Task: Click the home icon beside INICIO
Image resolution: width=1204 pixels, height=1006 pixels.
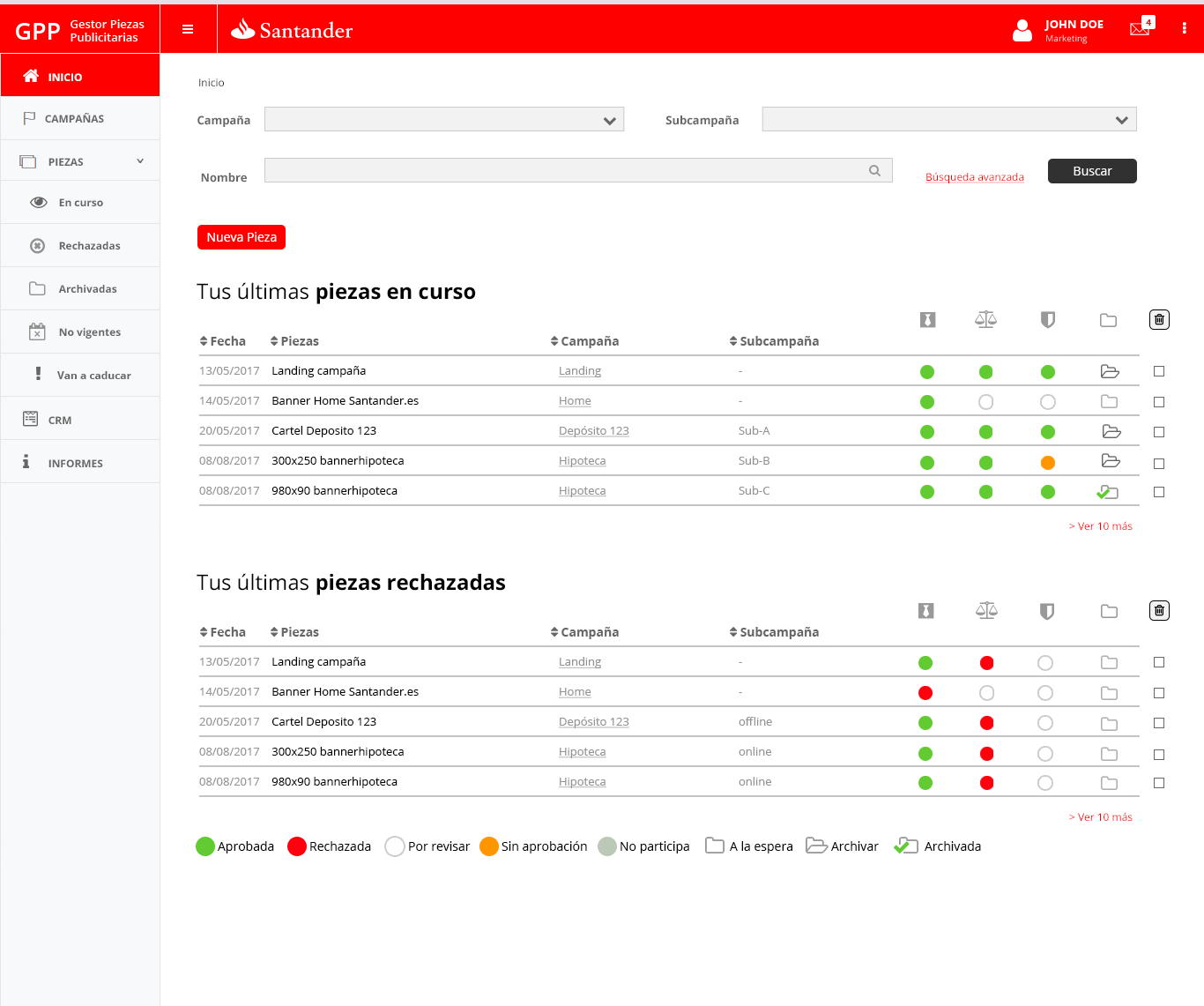Action: point(31,76)
